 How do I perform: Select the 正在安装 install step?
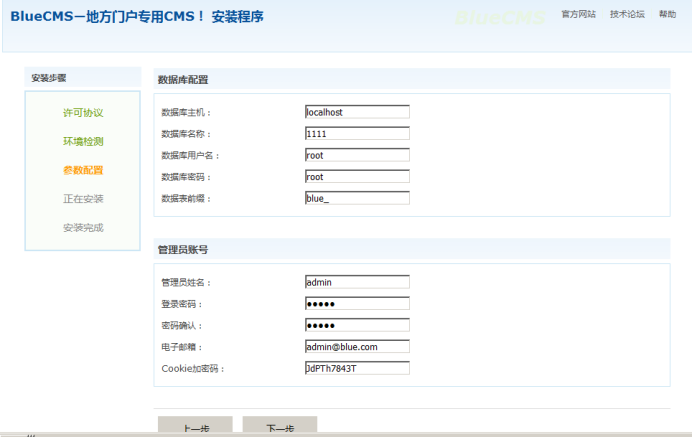[x=83, y=199]
